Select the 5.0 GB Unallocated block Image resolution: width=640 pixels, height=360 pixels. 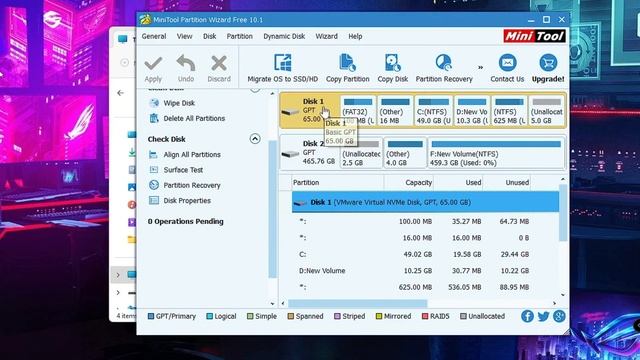(547, 111)
